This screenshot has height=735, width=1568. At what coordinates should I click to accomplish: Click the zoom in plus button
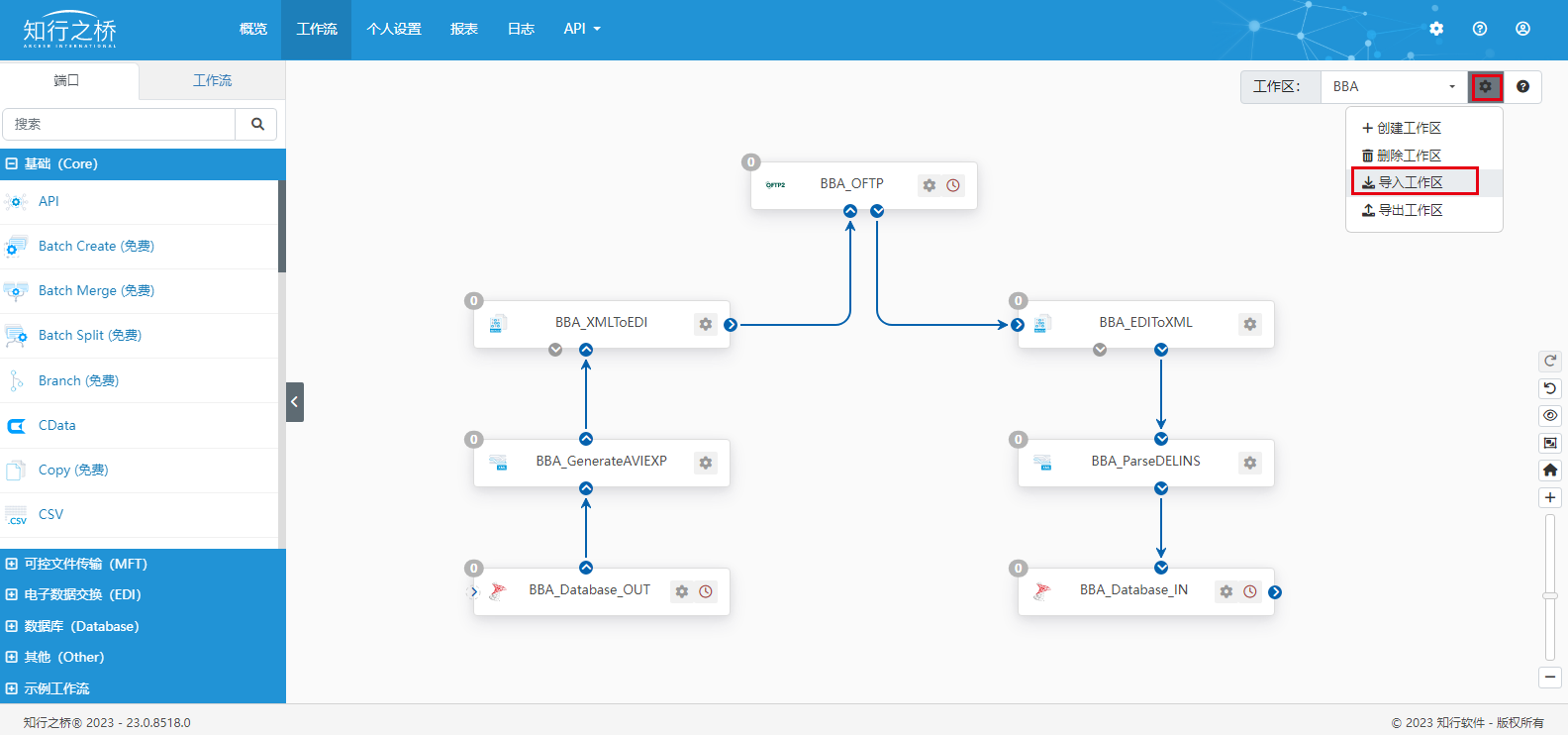coord(1550,497)
